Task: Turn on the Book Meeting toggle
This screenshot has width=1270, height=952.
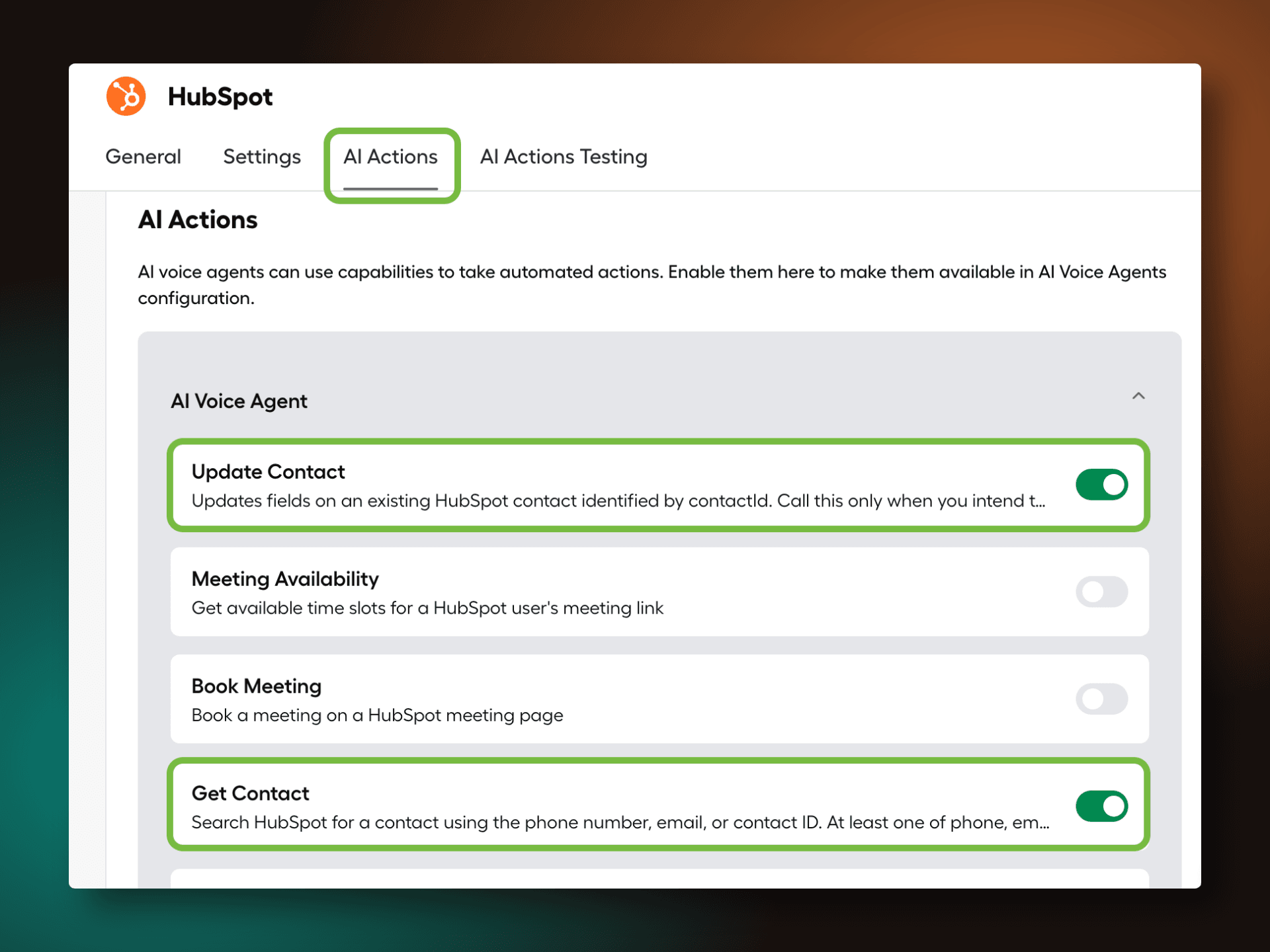Action: (1102, 699)
